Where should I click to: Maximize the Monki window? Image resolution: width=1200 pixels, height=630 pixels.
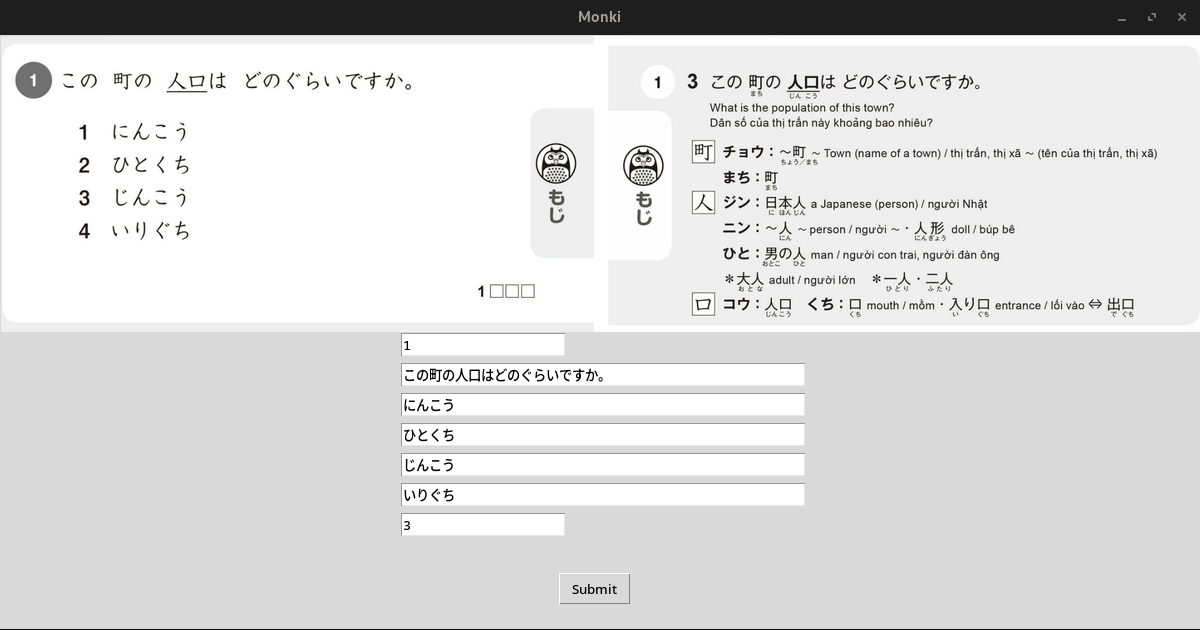1152,17
